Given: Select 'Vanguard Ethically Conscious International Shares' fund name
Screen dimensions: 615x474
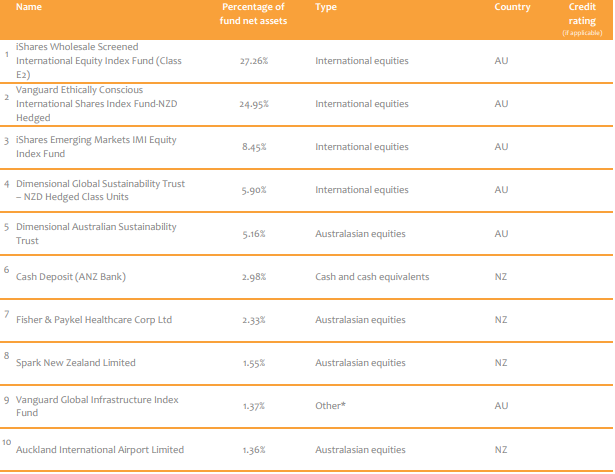Looking at the screenshot, I should tap(97, 104).
